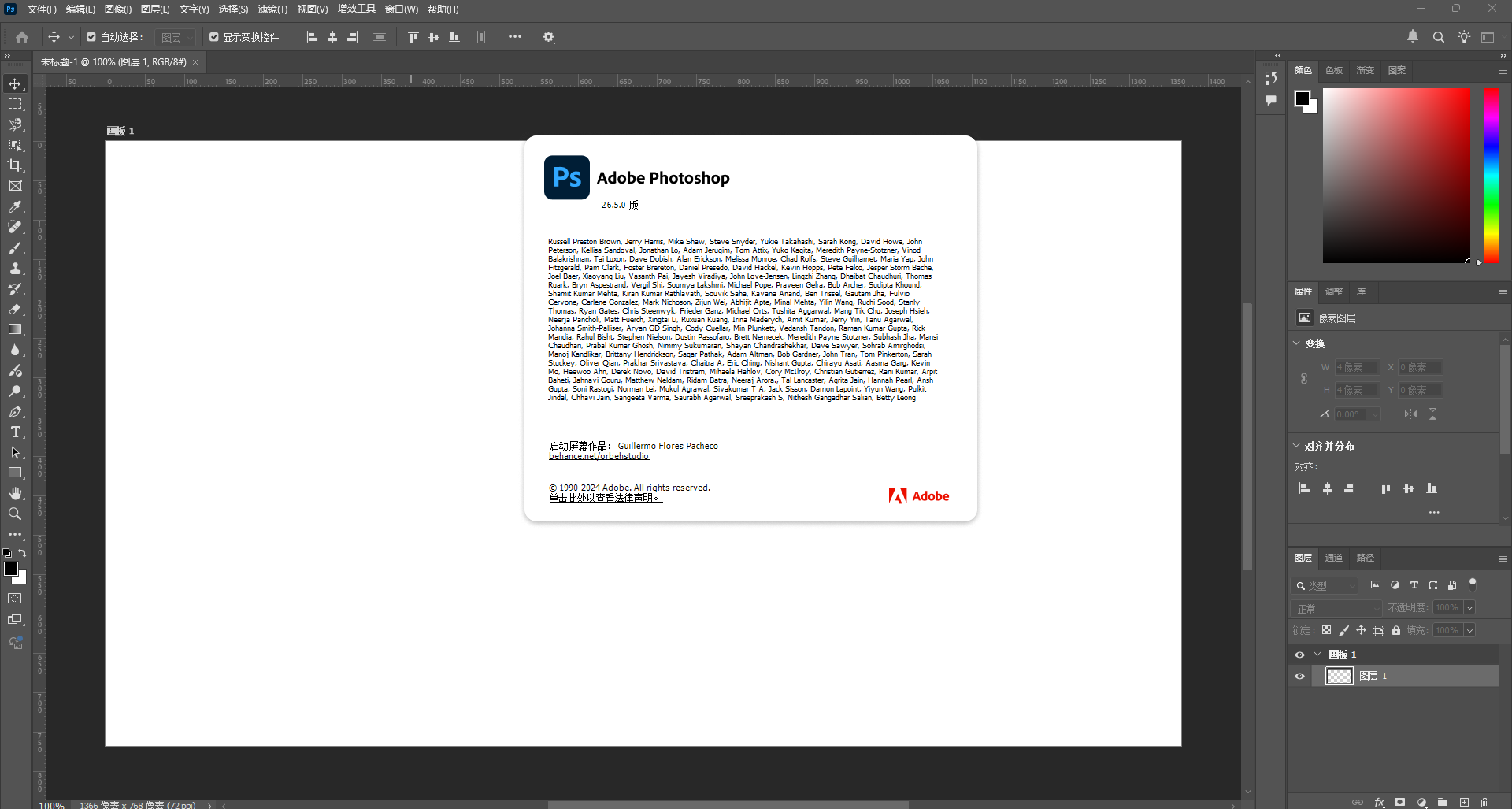Select the Eyedropper tool
This screenshot has width=1512, height=809.
pos(14,206)
